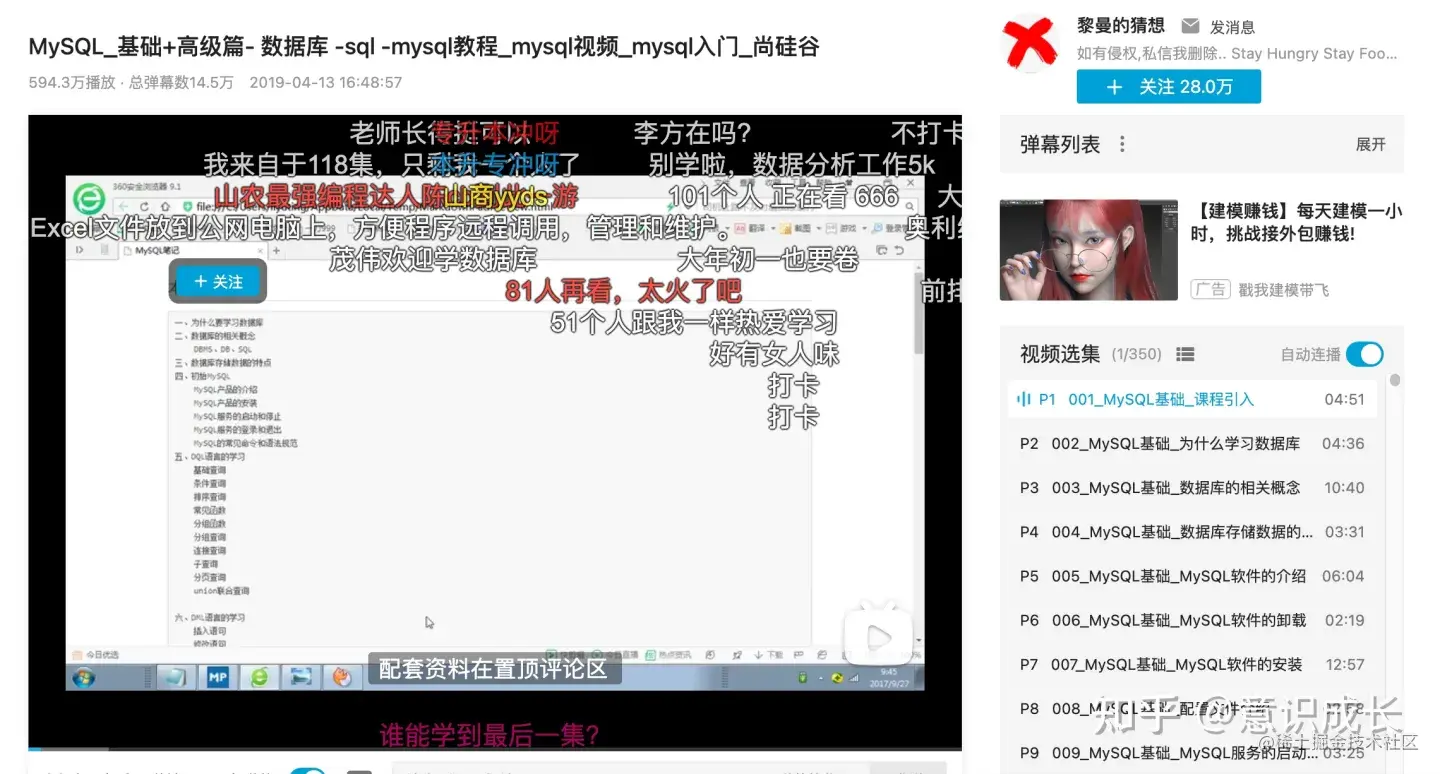This screenshot has height=774, width=1440.
Task: Open 弹幕列表 three-dot options menu
Action: coord(1122,144)
